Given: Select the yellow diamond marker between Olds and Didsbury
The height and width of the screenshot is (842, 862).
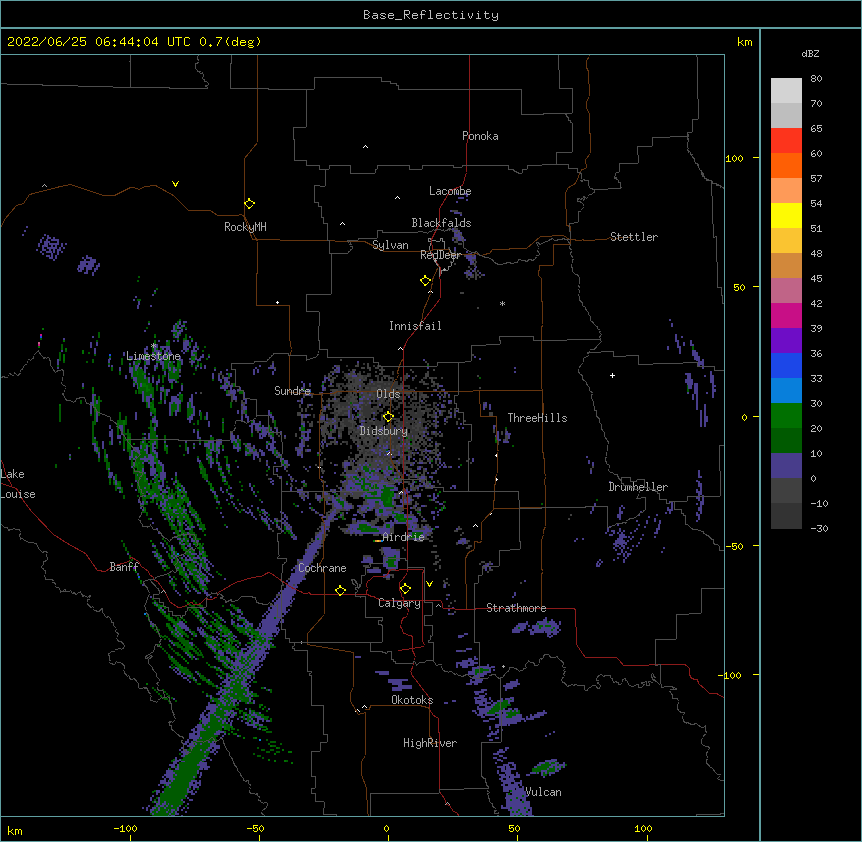Looking at the screenshot, I should point(388,417).
